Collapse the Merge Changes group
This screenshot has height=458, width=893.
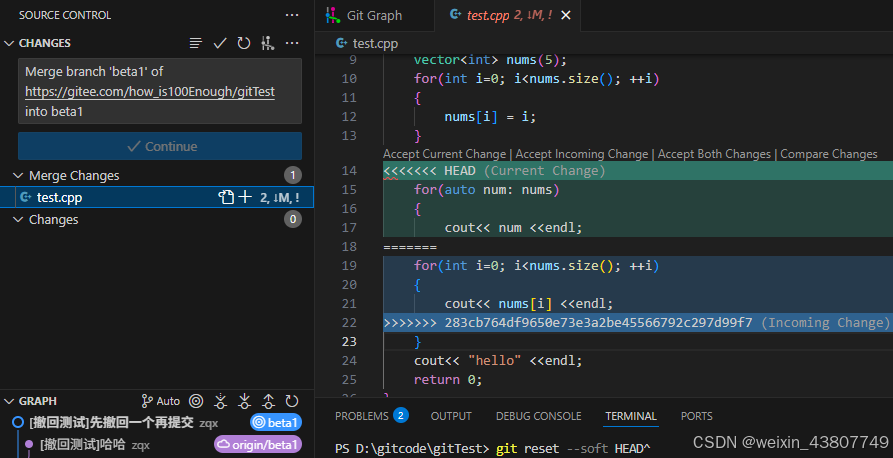(x=18, y=175)
